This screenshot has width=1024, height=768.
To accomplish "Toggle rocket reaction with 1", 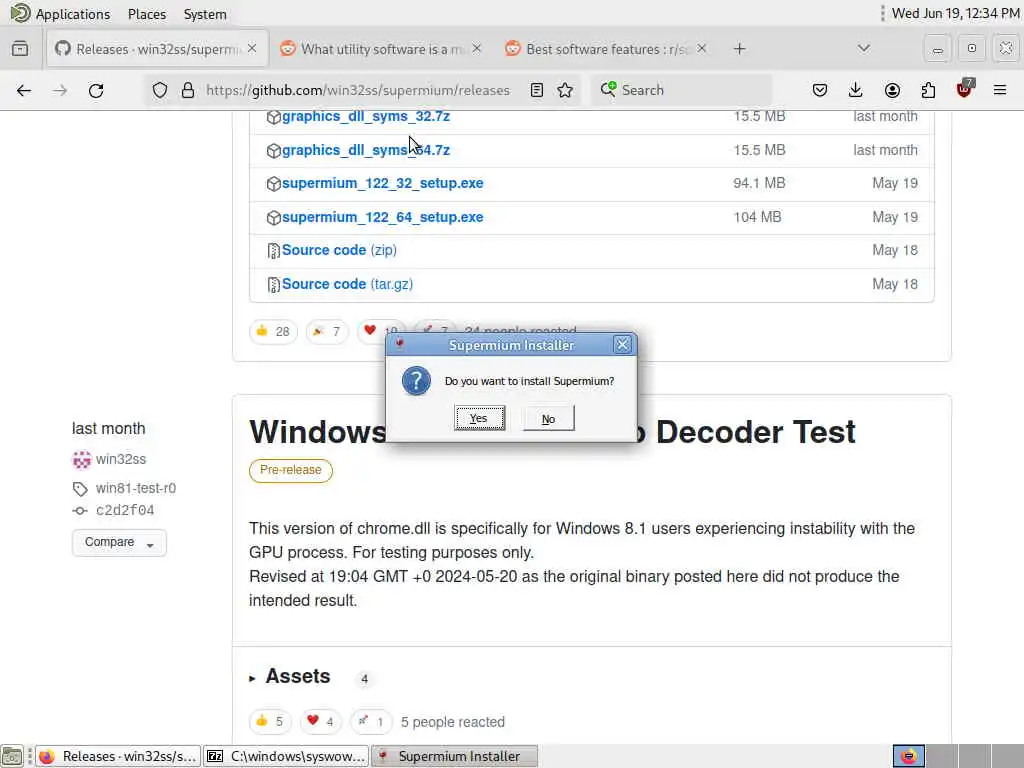I will click(x=371, y=722).
